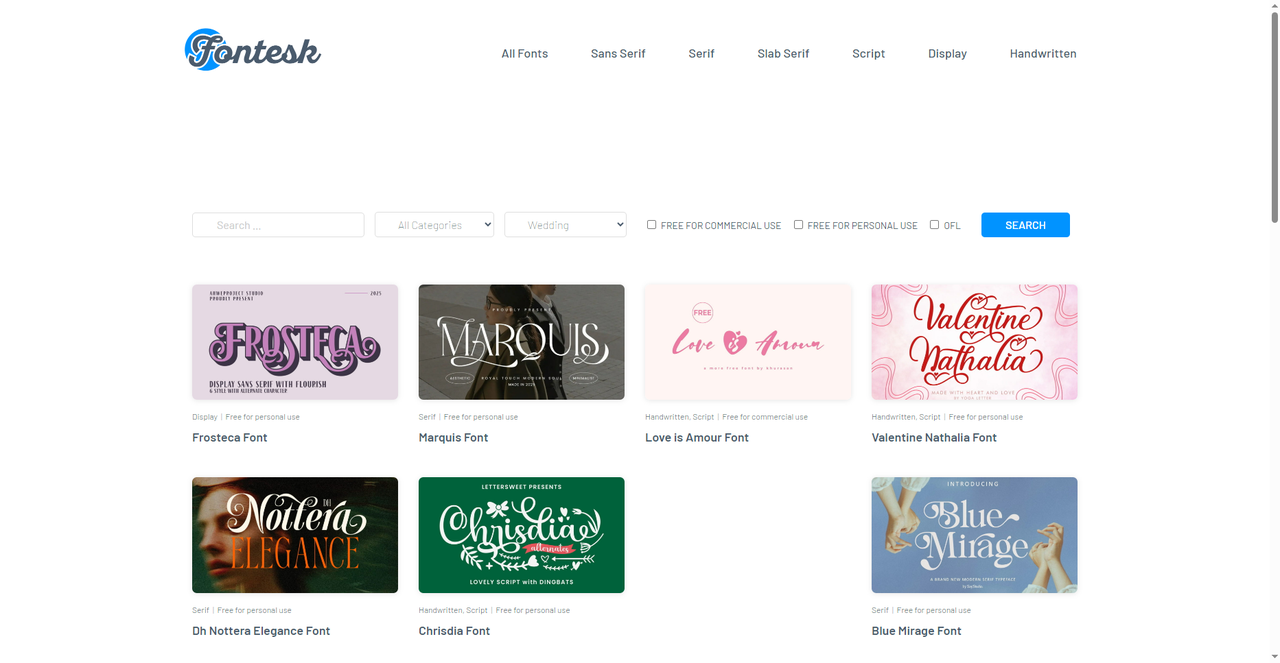Open the Valentine Nathalia preview image

click(974, 342)
